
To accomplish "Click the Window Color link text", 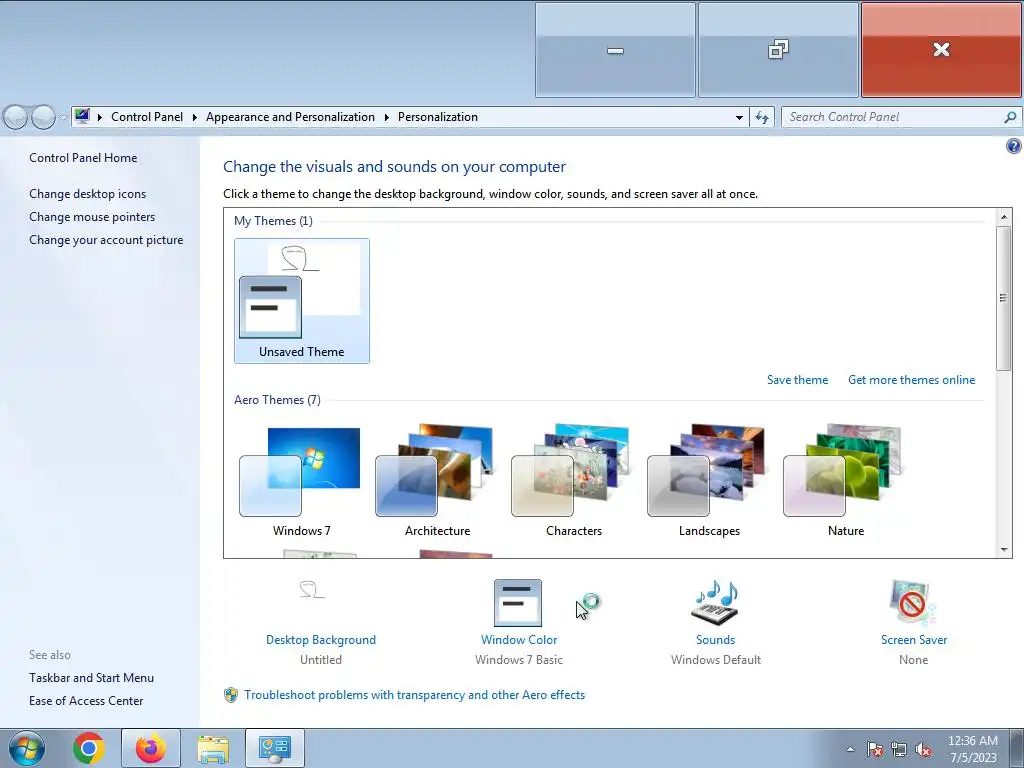I will pos(519,640).
